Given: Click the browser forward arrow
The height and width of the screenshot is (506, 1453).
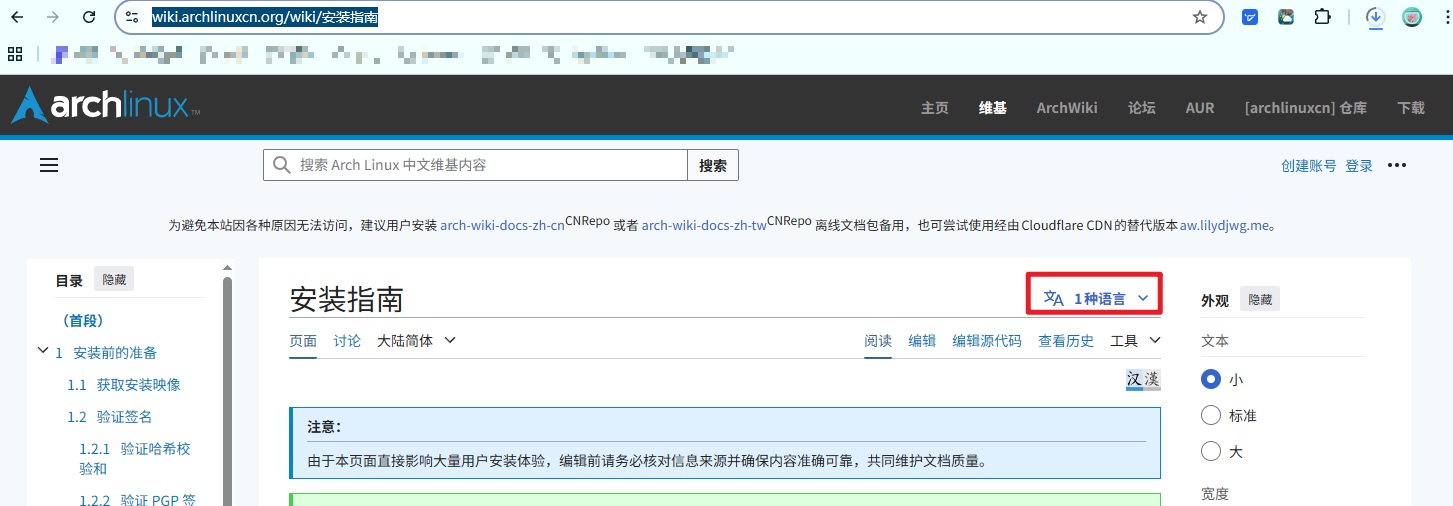Looking at the screenshot, I should click(53, 17).
